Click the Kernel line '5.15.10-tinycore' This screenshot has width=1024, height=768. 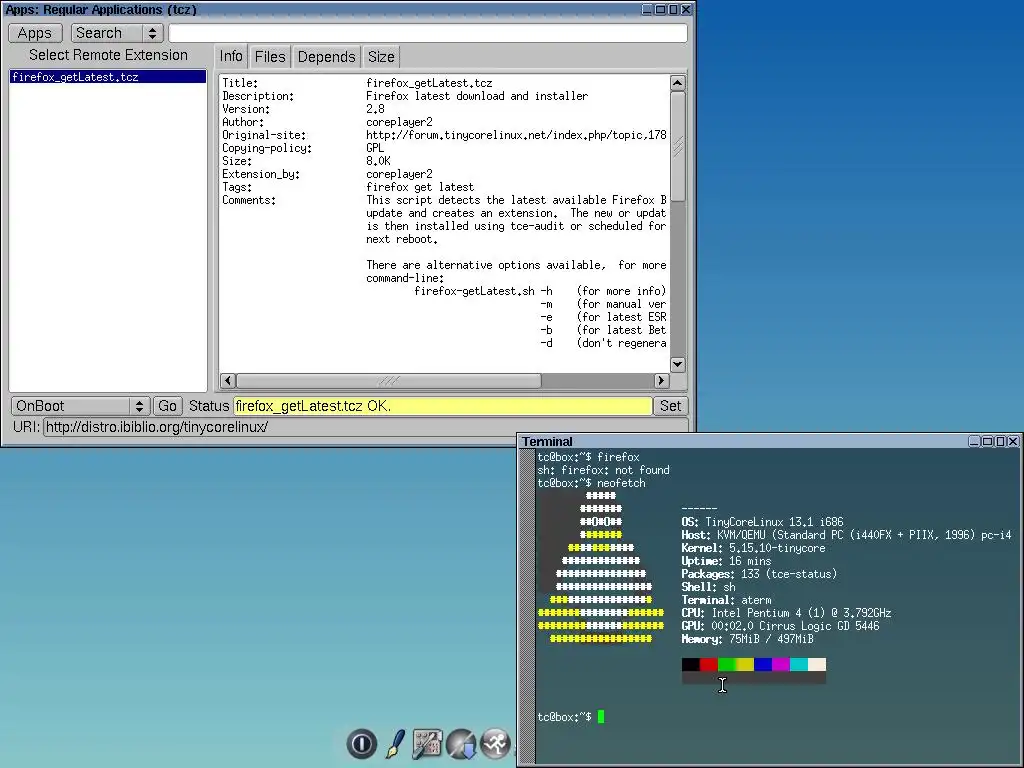[753, 548]
